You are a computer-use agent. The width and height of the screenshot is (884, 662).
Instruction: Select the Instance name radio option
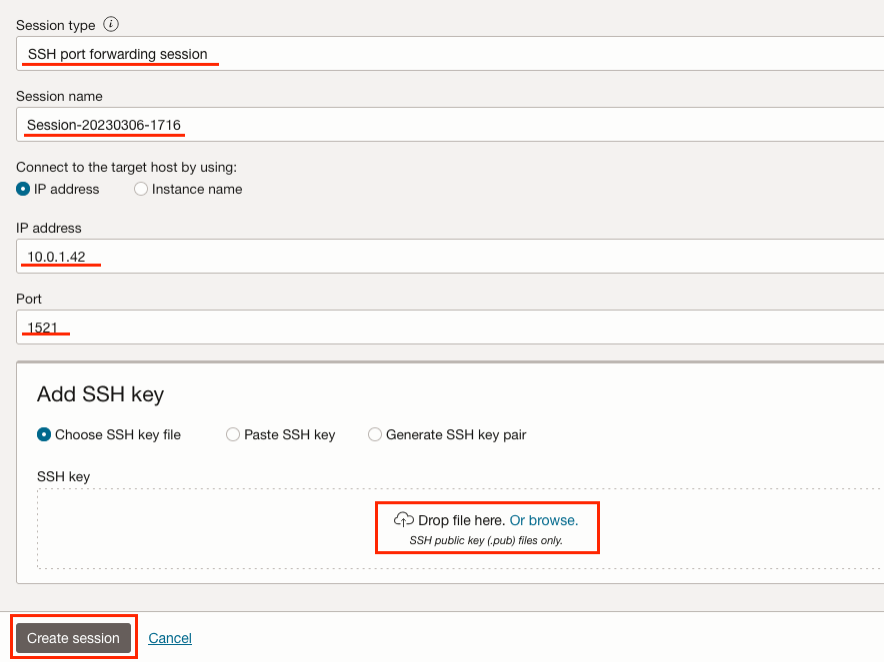141,189
